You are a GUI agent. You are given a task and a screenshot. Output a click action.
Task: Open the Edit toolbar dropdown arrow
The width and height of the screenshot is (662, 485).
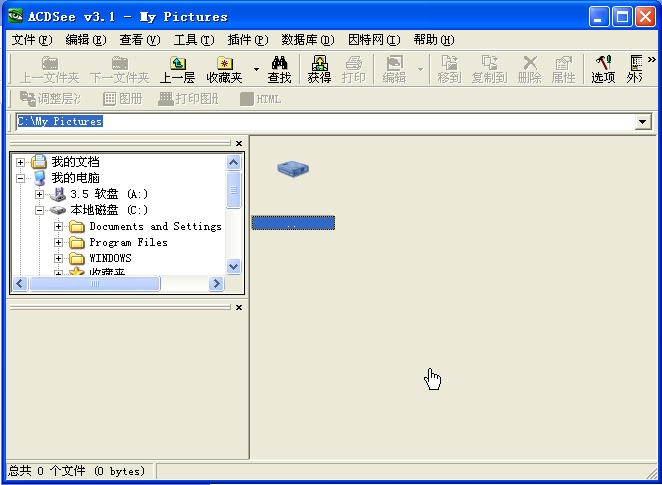click(x=421, y=69)
